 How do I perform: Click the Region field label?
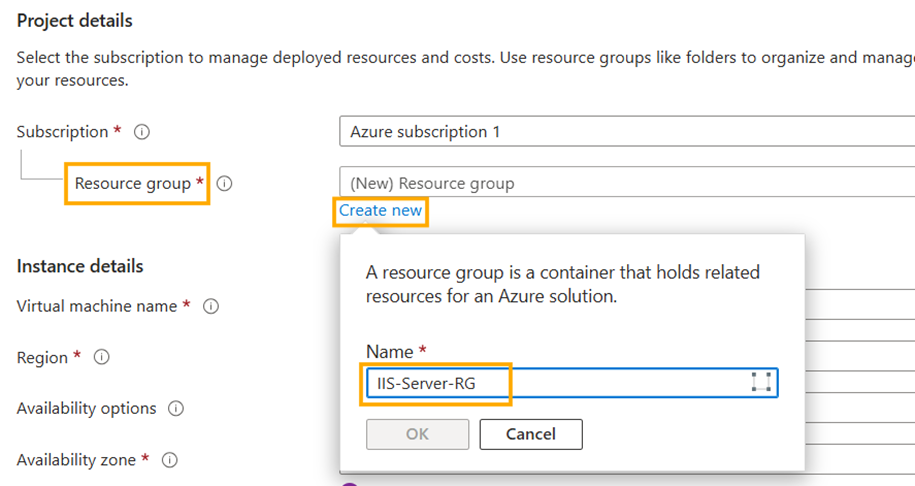(x=43, y=357)
